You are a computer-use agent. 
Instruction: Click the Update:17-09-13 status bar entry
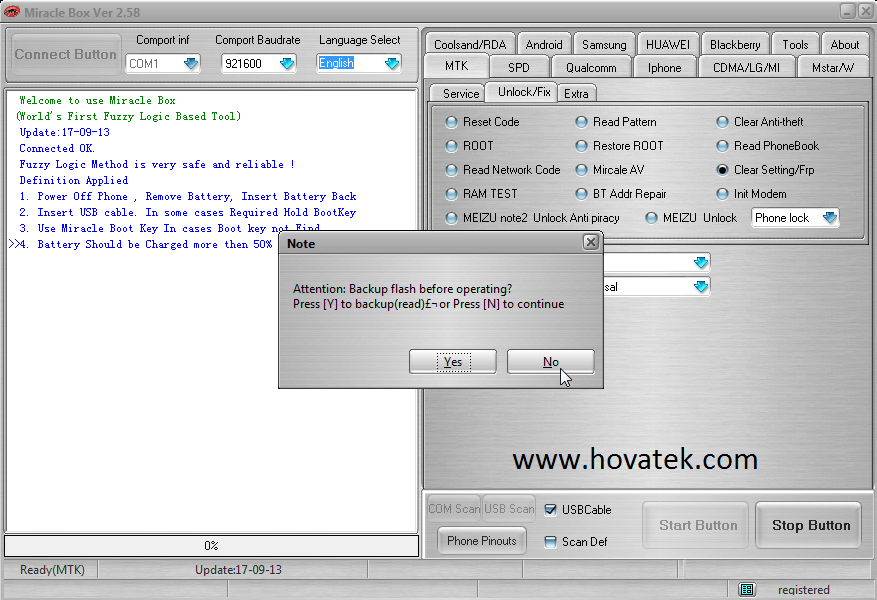(238, 570)
